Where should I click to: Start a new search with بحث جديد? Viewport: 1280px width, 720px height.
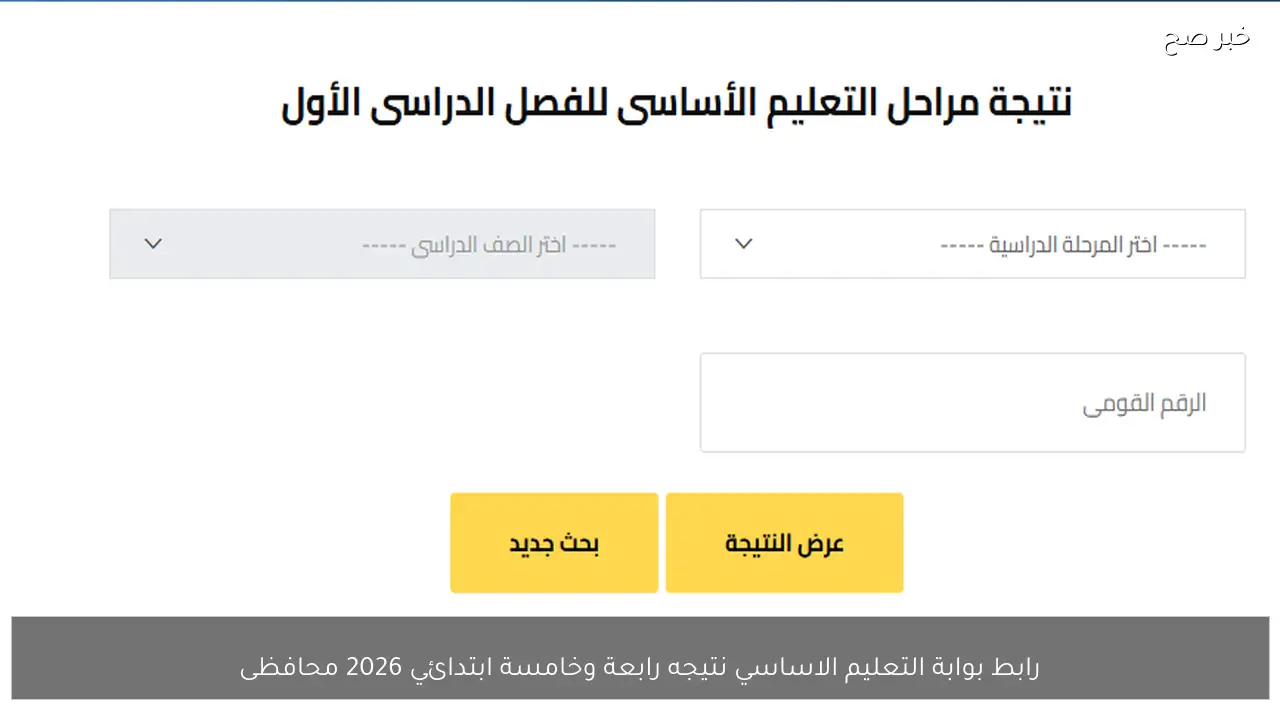[554, 542]
